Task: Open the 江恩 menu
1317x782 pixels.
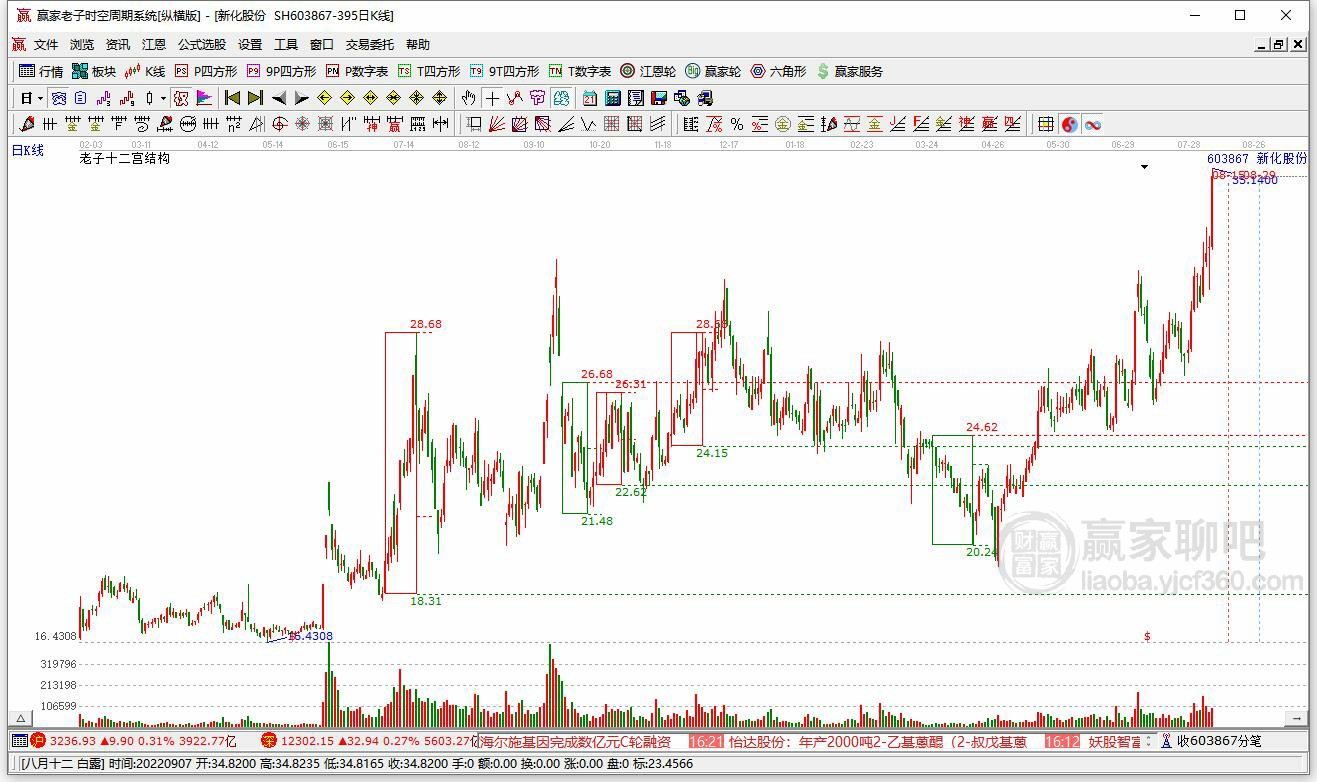Action: point(154,45)
